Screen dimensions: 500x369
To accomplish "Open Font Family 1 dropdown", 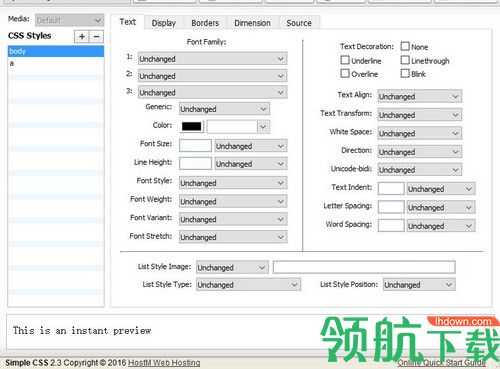I will tap(213, 59).
